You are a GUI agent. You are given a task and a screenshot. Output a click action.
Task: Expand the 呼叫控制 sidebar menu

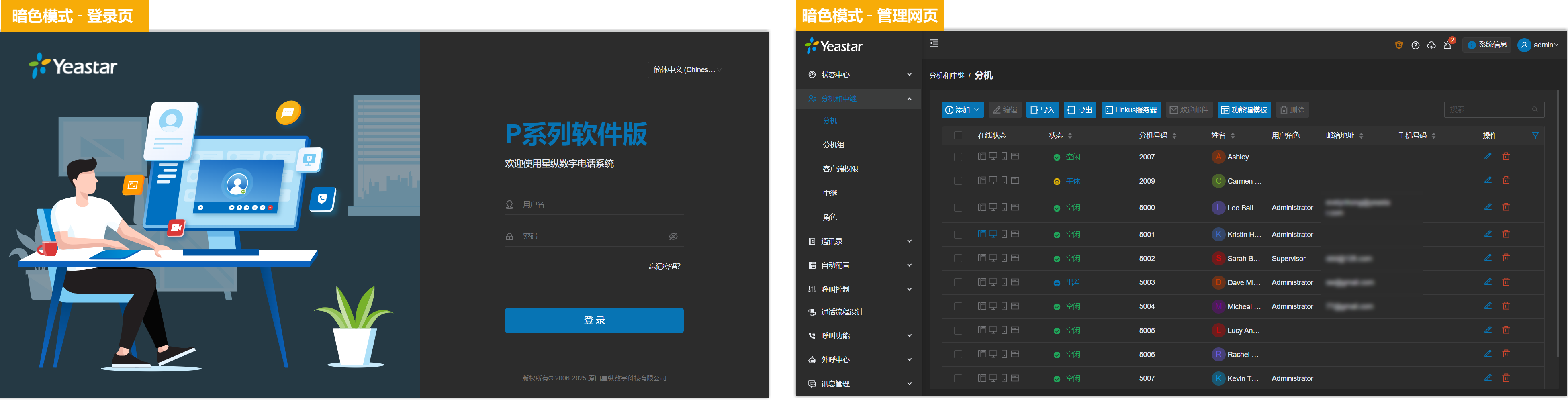(859, 289)
